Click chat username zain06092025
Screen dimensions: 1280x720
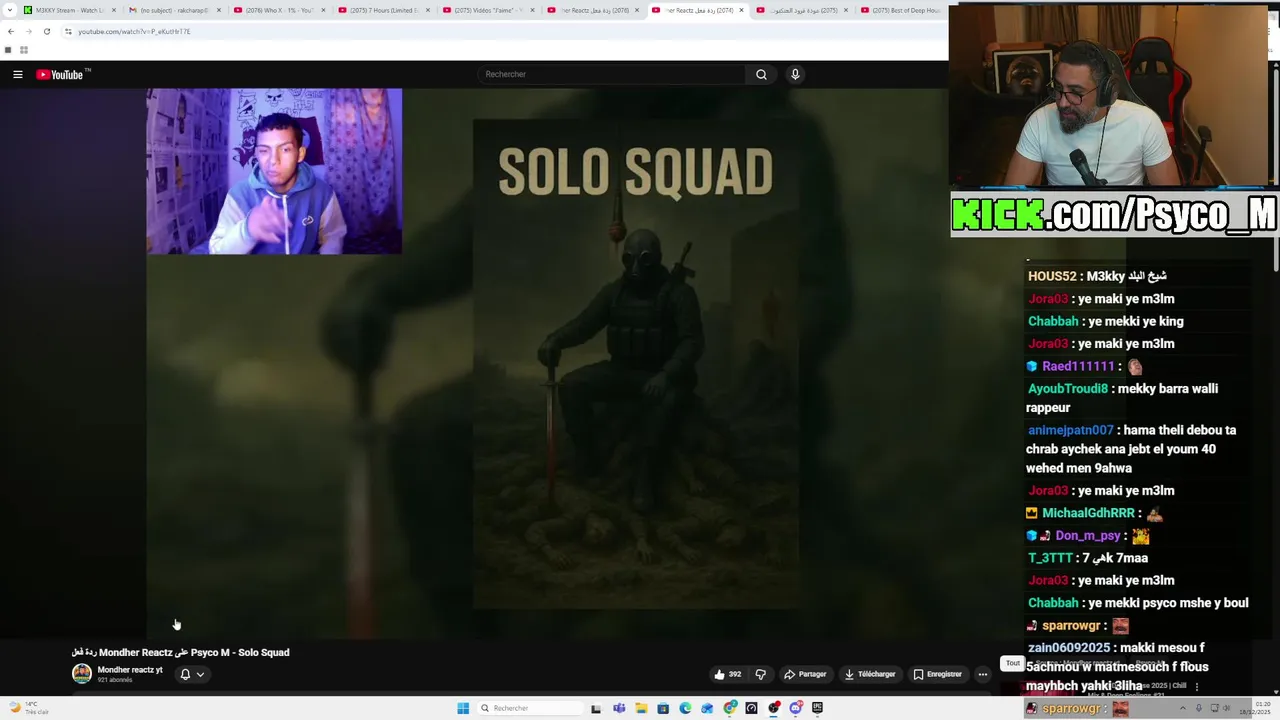click(x=1069, y=648)
